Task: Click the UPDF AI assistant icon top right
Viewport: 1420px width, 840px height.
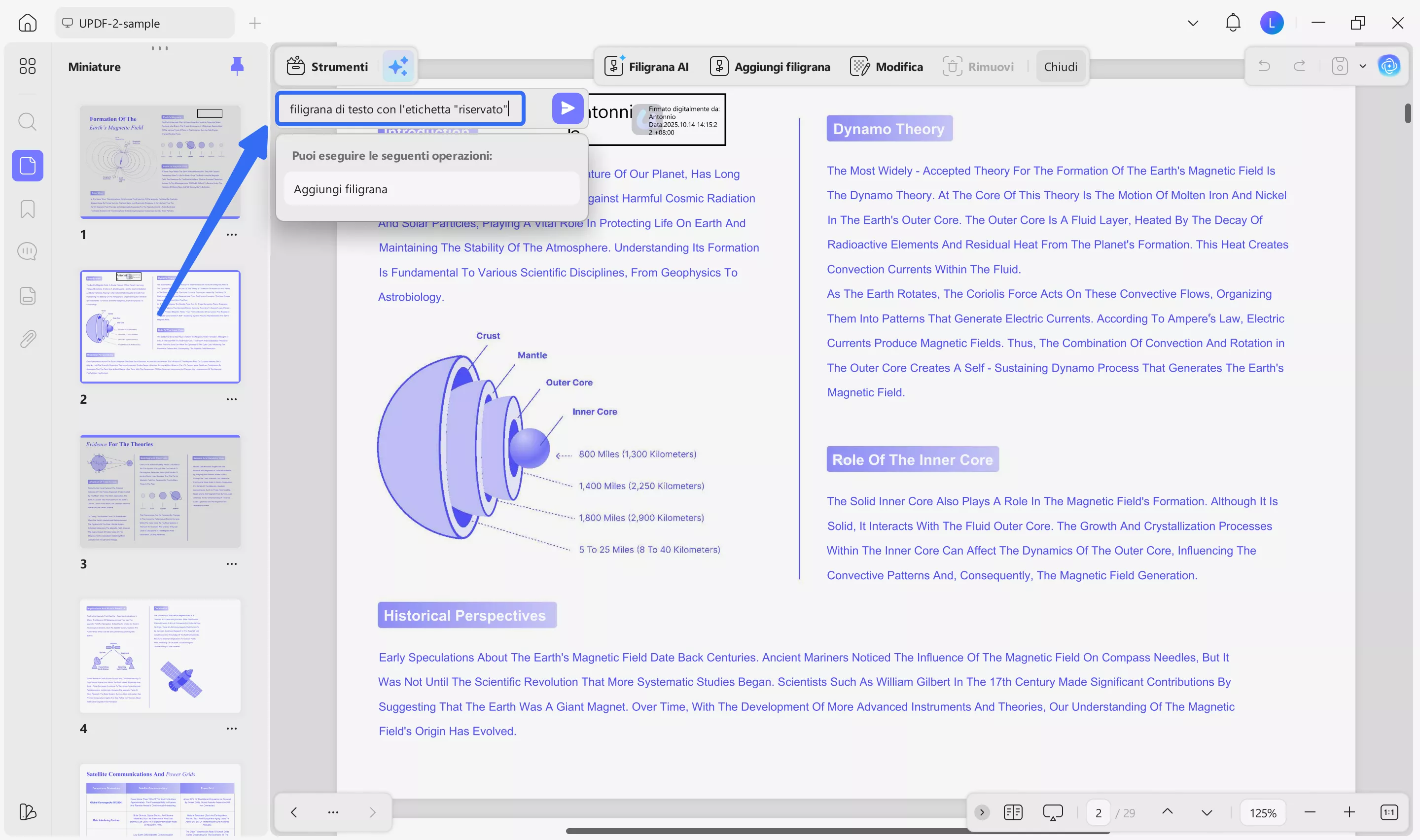Action: click(x=1389, y=66)
